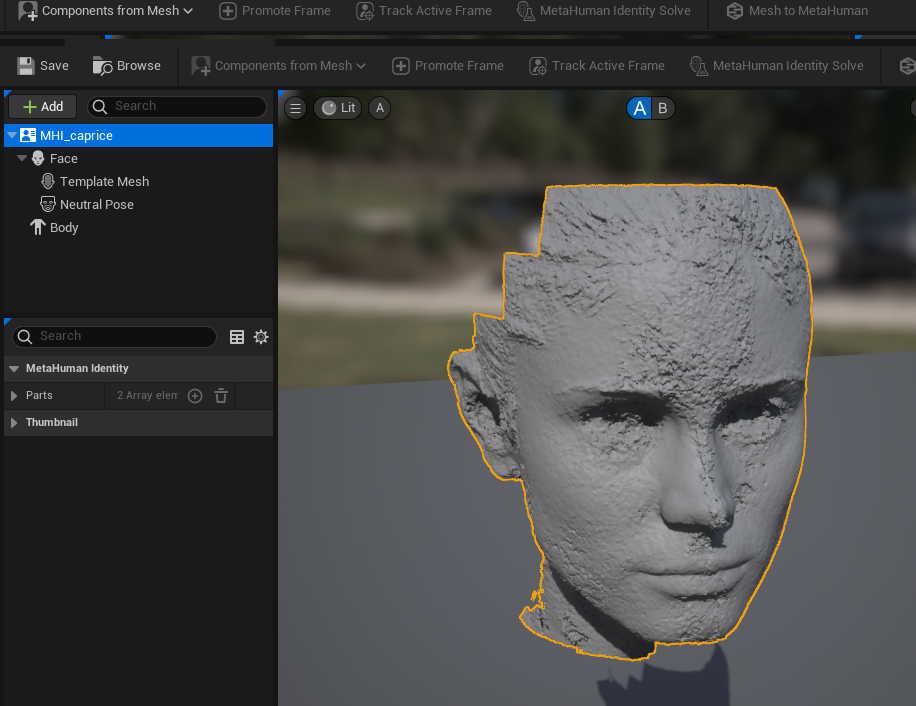Switch viewport to view B
This screenshot has height=706, width=916.
tap(662, 108)
